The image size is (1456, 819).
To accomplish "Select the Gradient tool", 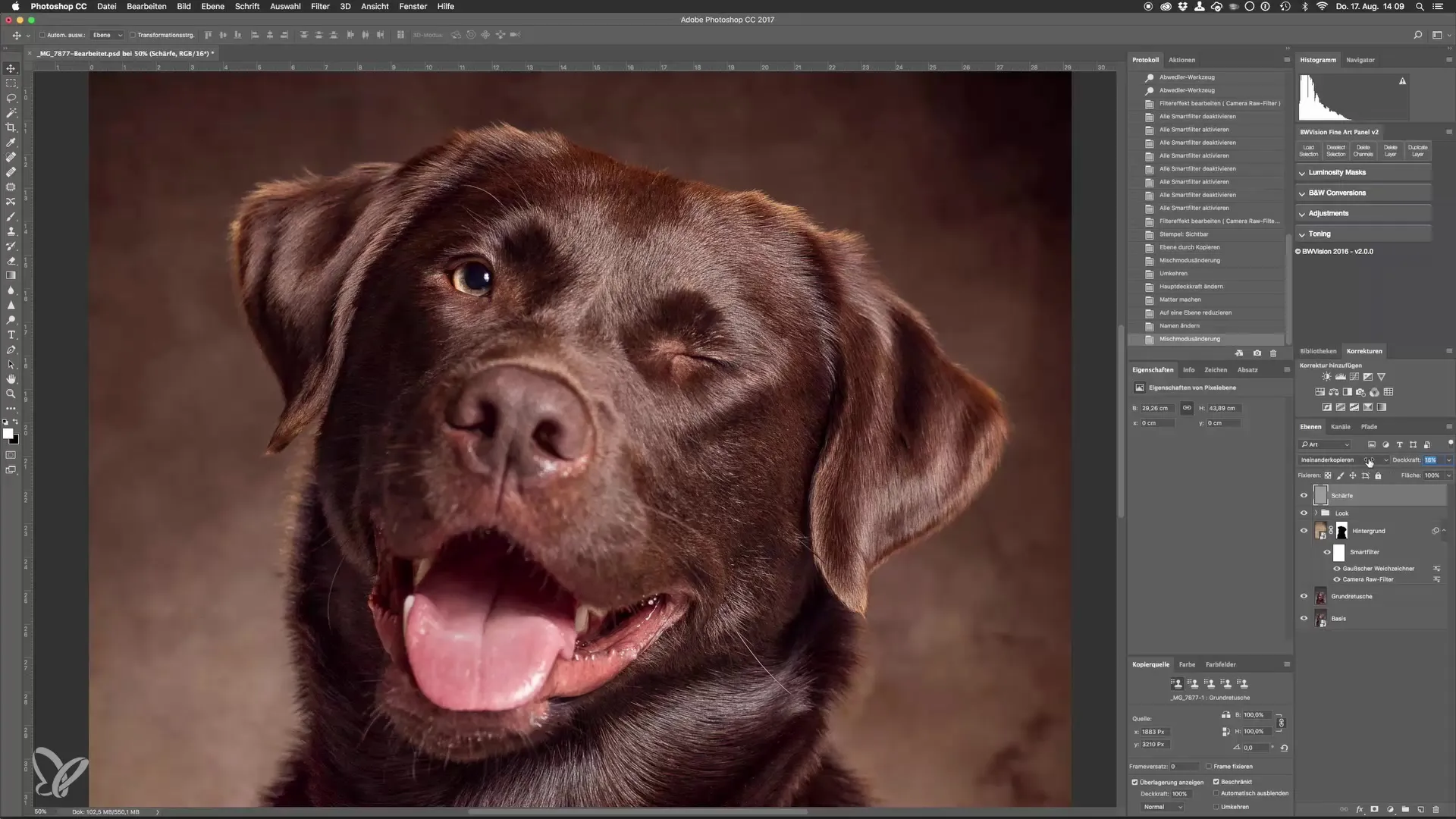I will tap(11, 275).
